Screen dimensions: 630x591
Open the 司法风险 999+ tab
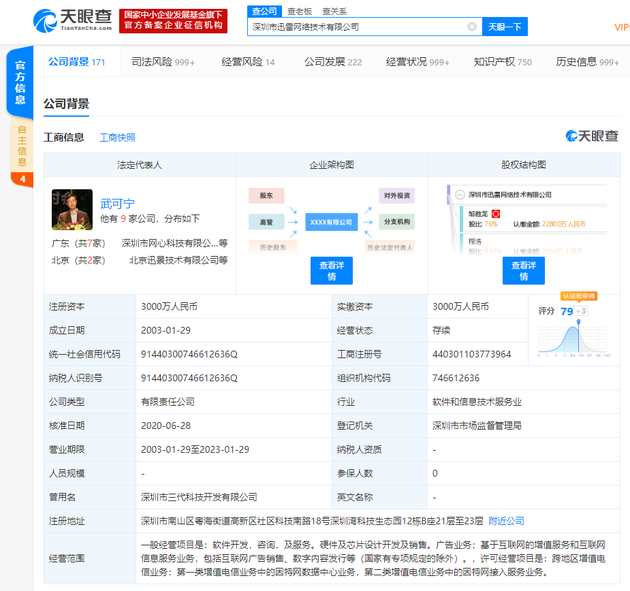pos(163,62)
